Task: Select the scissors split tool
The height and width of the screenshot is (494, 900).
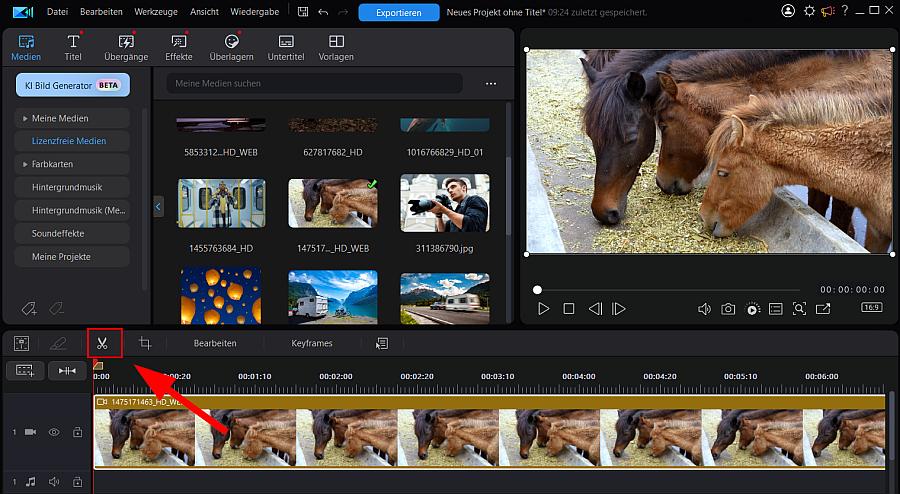Action: [x=103, y=343]
